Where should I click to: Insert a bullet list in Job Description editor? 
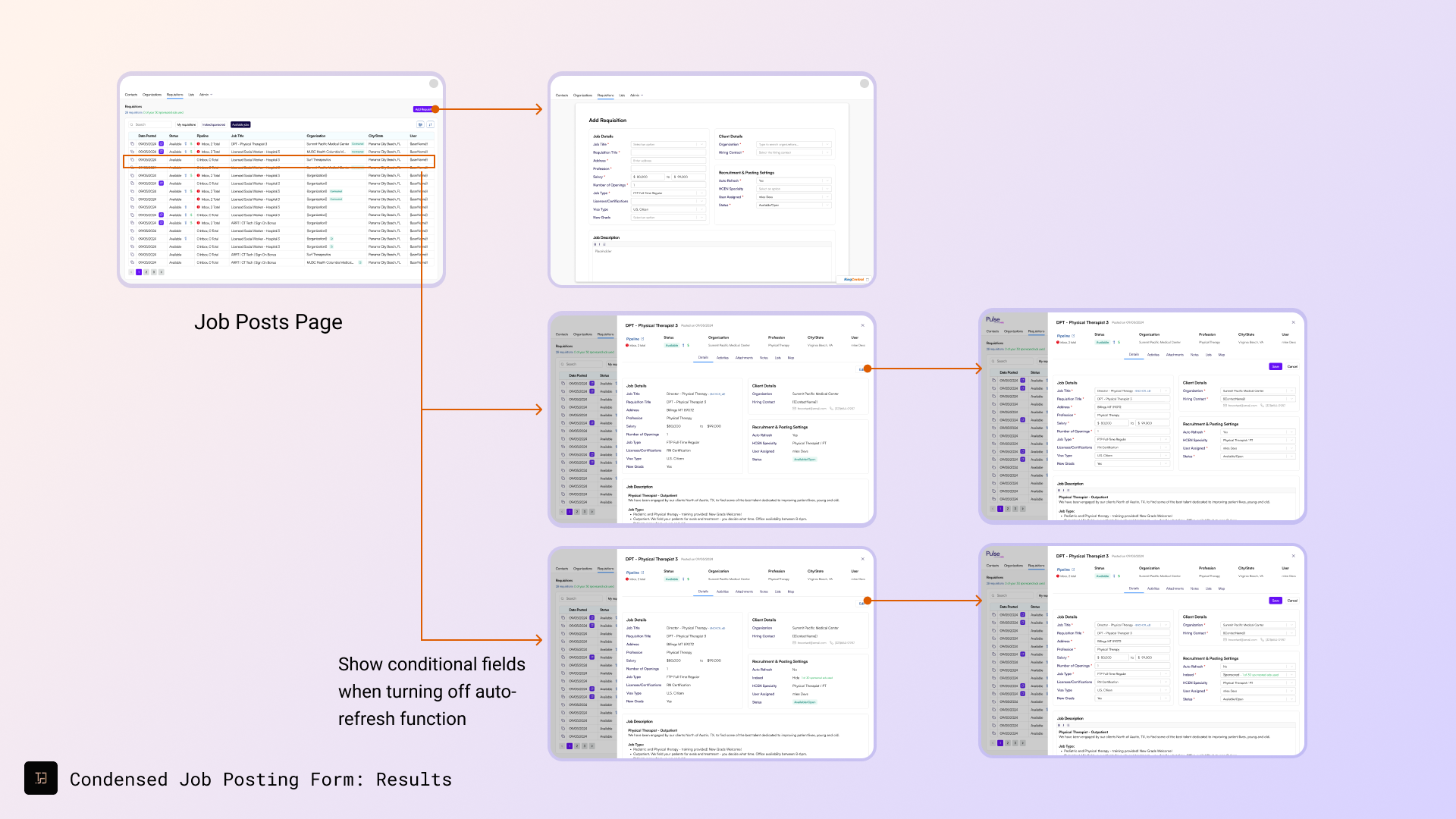(604, 244)
